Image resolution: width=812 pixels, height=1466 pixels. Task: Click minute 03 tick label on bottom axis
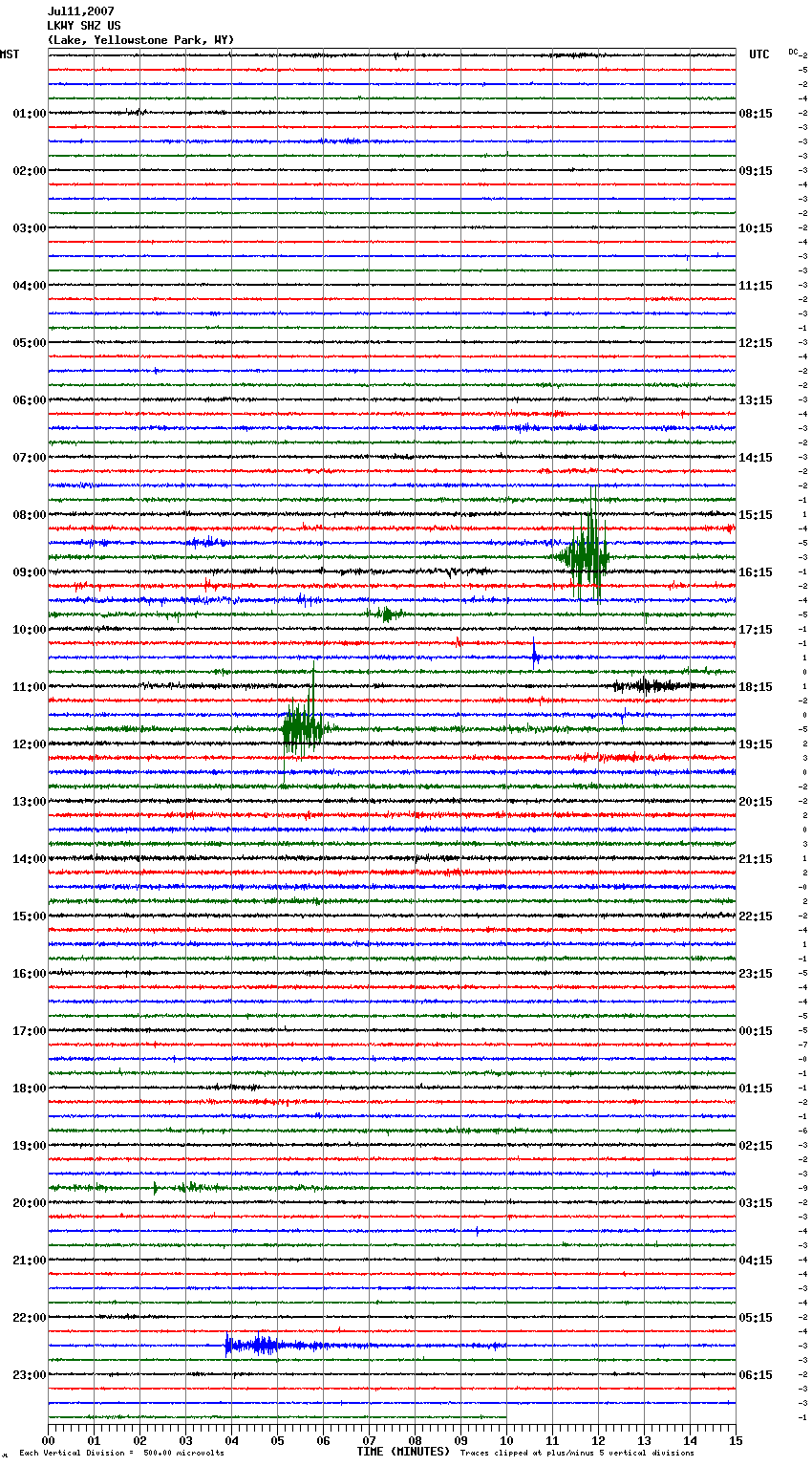pyautogui.click(x=185, y=1440)
